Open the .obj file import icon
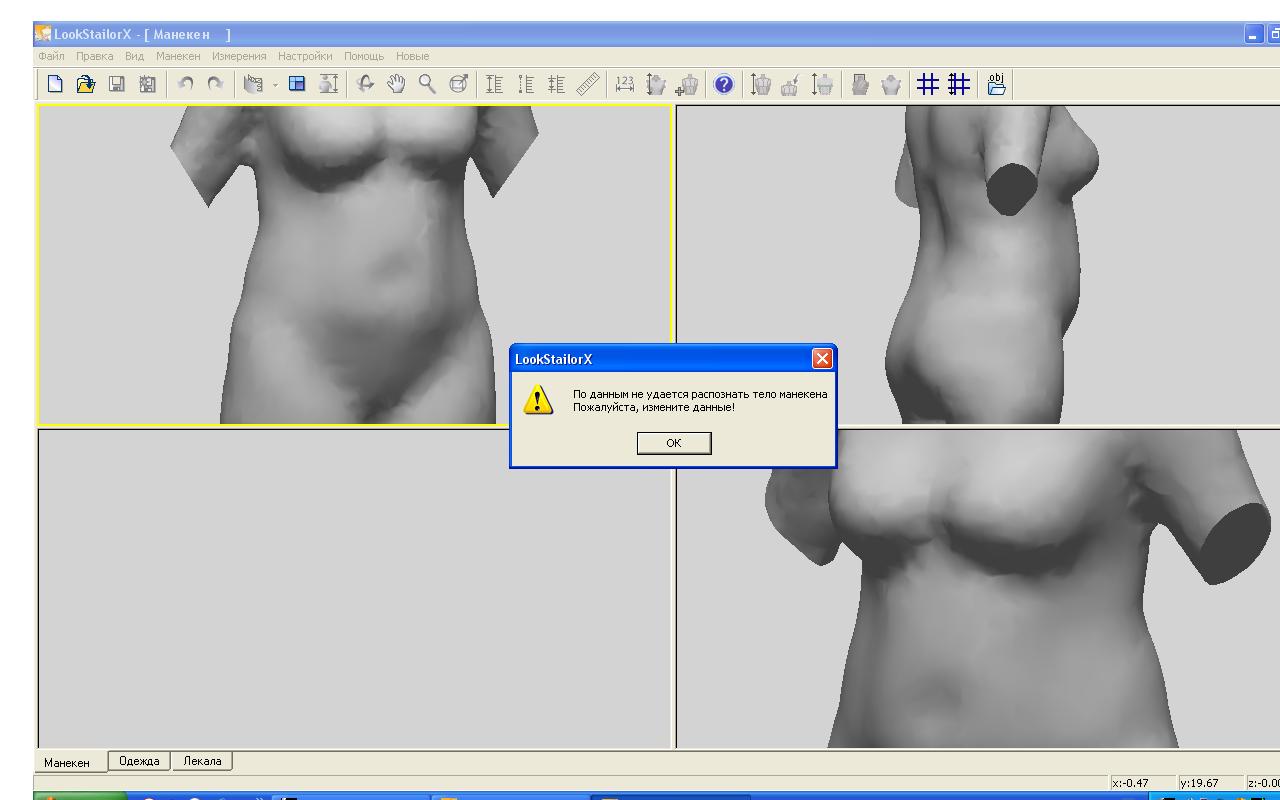The image size is (1280, 800). [x=996, y=85]
